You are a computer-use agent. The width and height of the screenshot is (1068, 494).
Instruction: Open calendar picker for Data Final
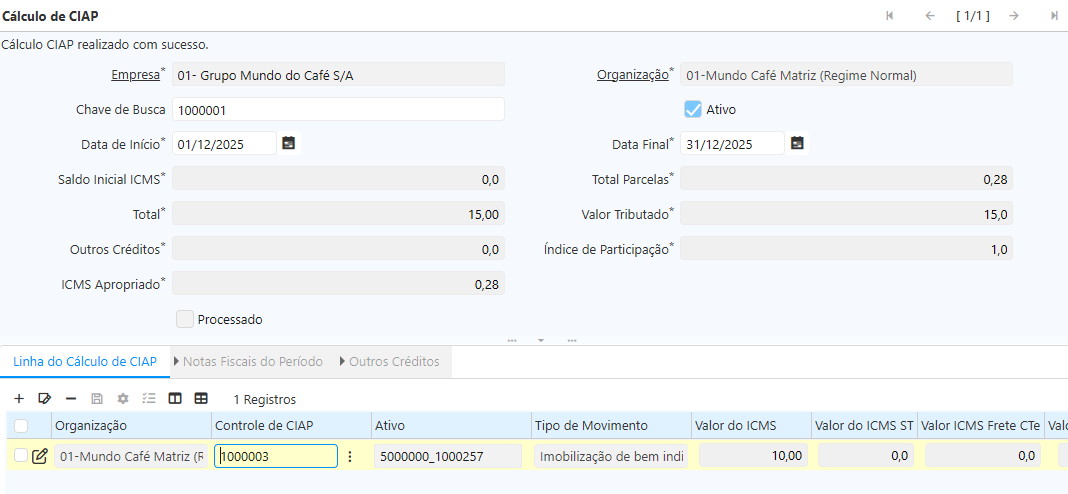[x=798, y=144]
